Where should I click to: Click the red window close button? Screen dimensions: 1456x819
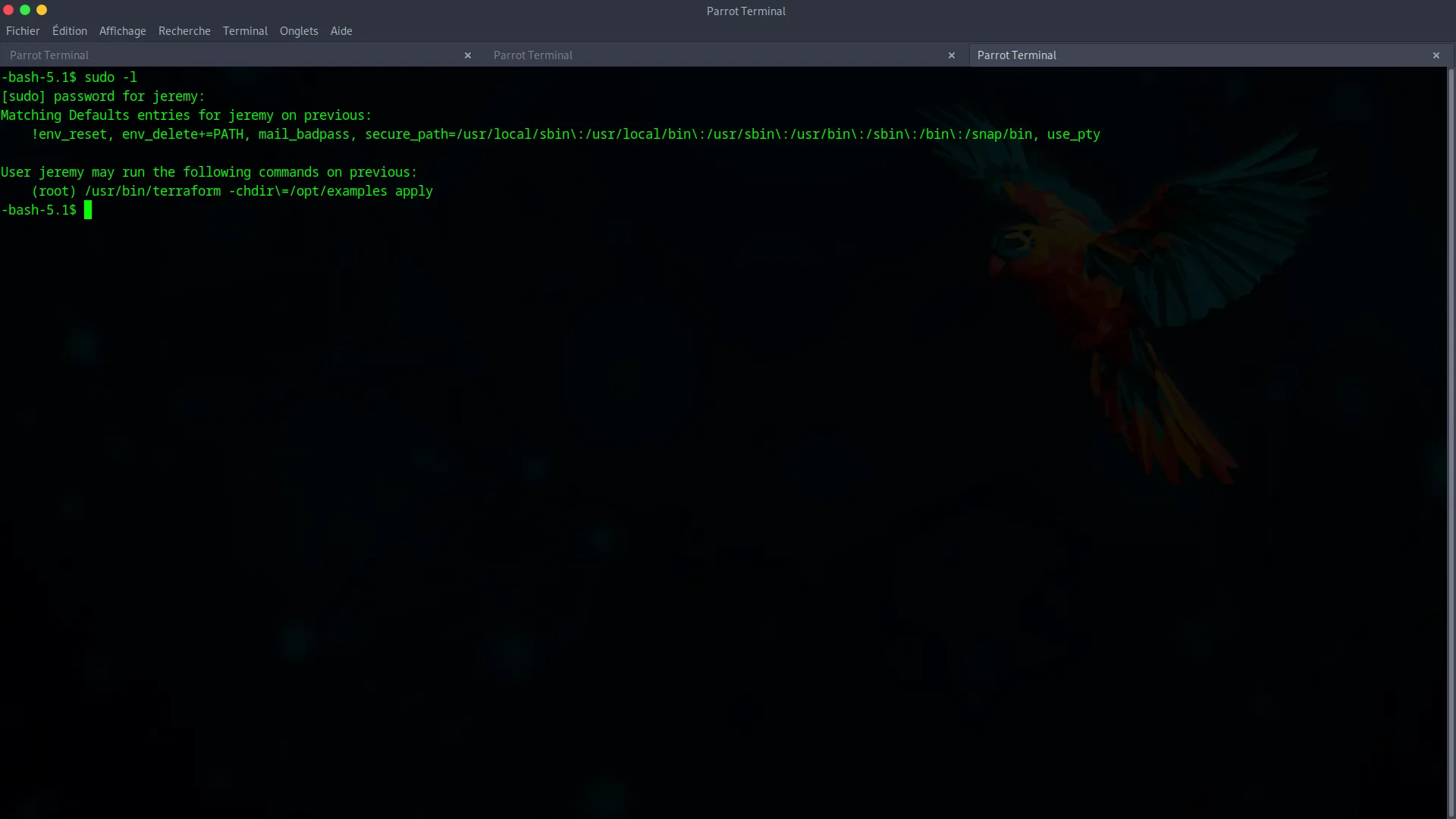click(x=8, y=10)
